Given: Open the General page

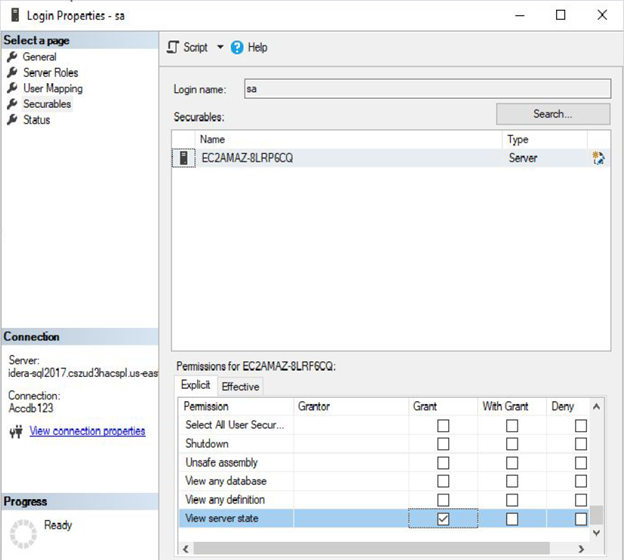Looking at the screenshot, I should pos(39,57).
